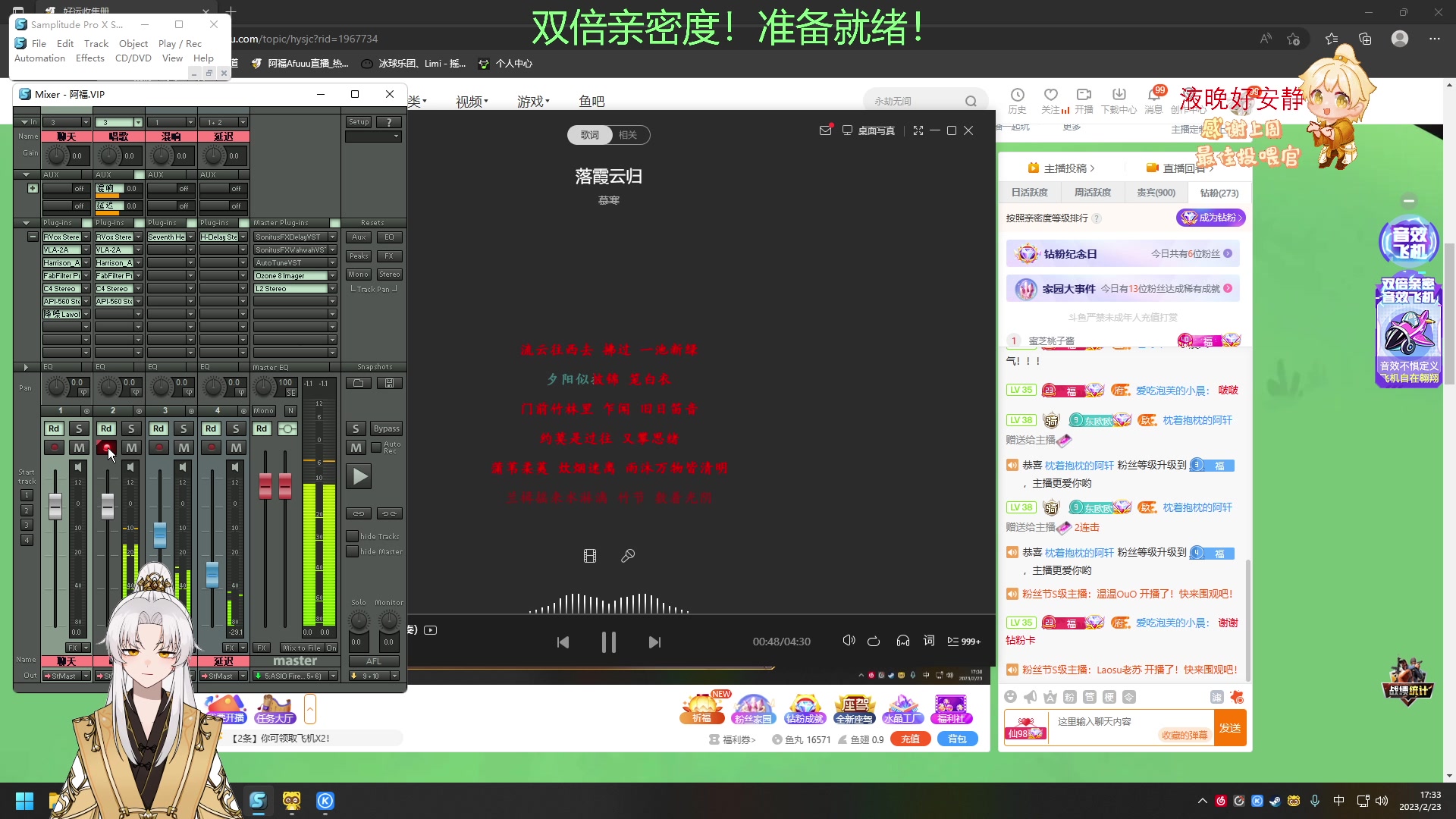The height and width of the screenshot is (819, 1456).
Task: Go to the previous song
Action: (x=563, y=642)
